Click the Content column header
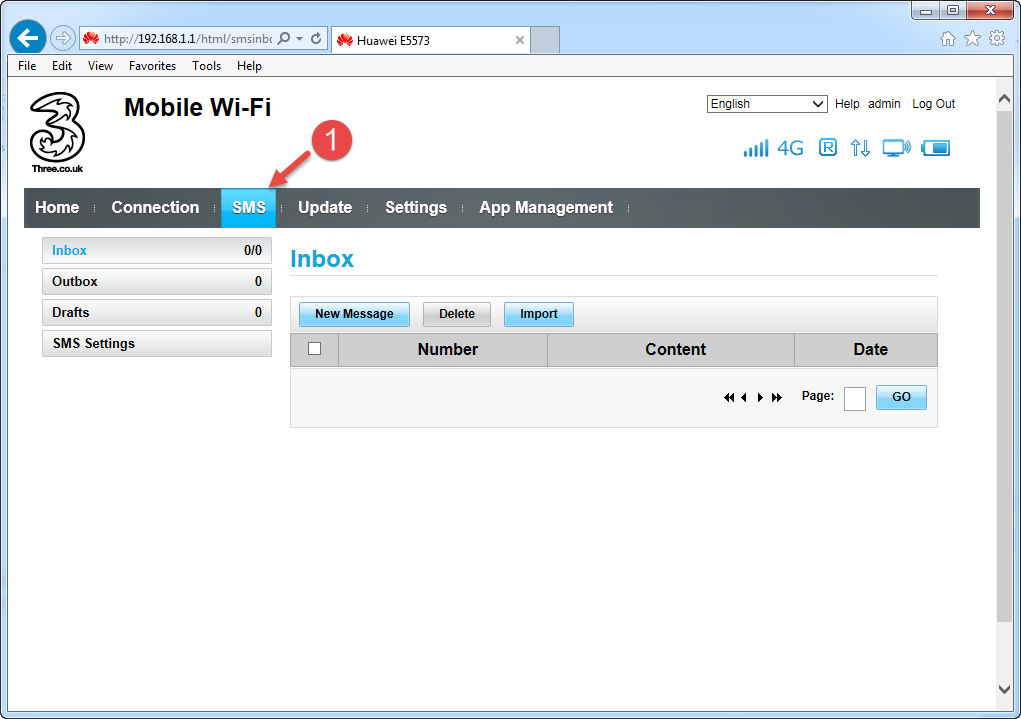Image resolution: width=1021 pixels, height=719 pixels. pos(671,350)
